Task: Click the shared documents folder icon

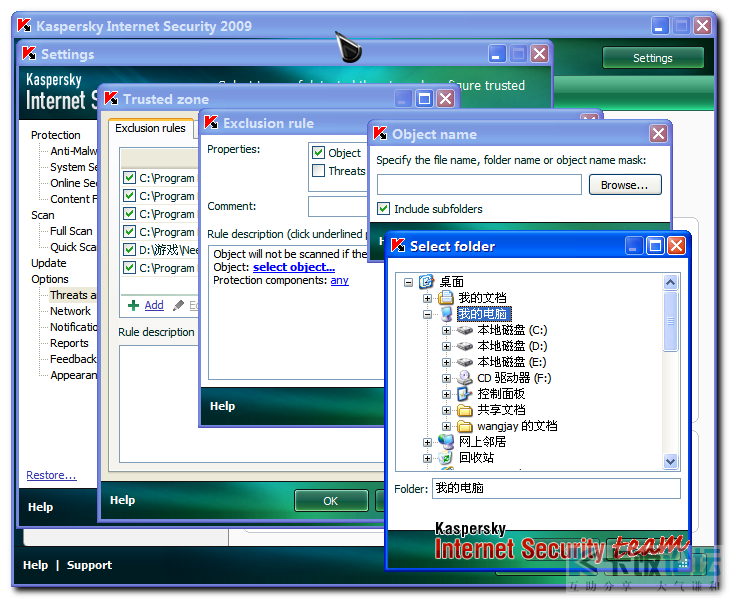Action: 464,410
